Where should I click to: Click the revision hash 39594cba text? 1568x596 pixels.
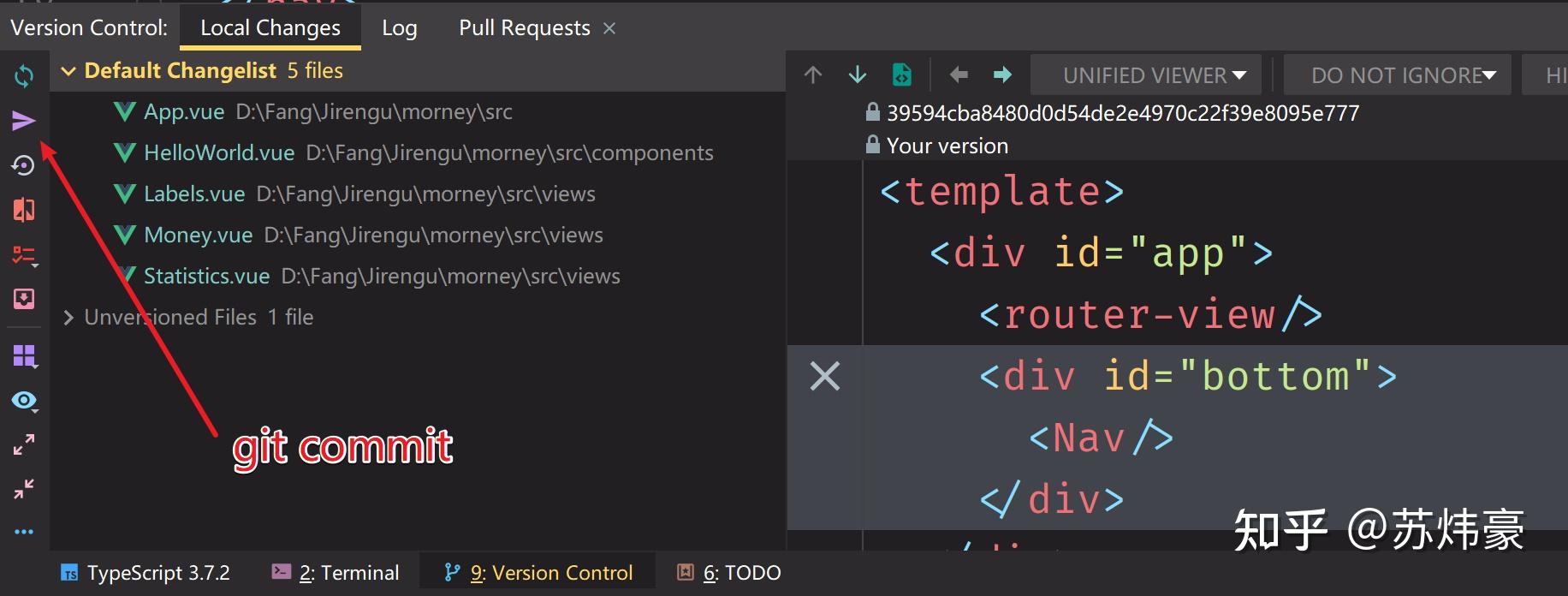coord(1123,113)
